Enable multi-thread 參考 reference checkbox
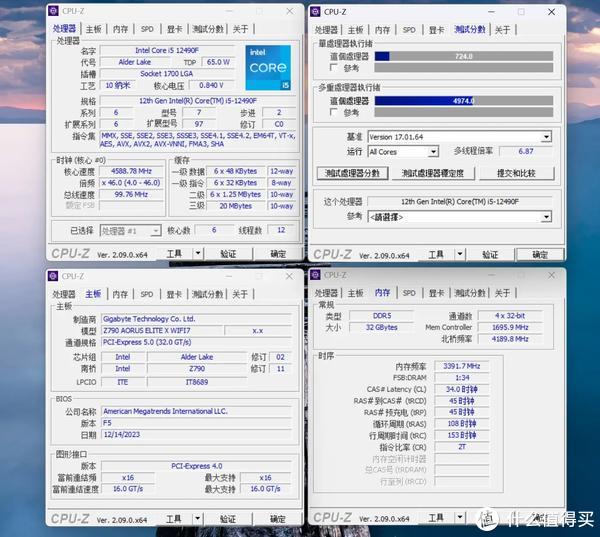Image resolution: width=600 pixels, height=537 pixels. point(333,112)
